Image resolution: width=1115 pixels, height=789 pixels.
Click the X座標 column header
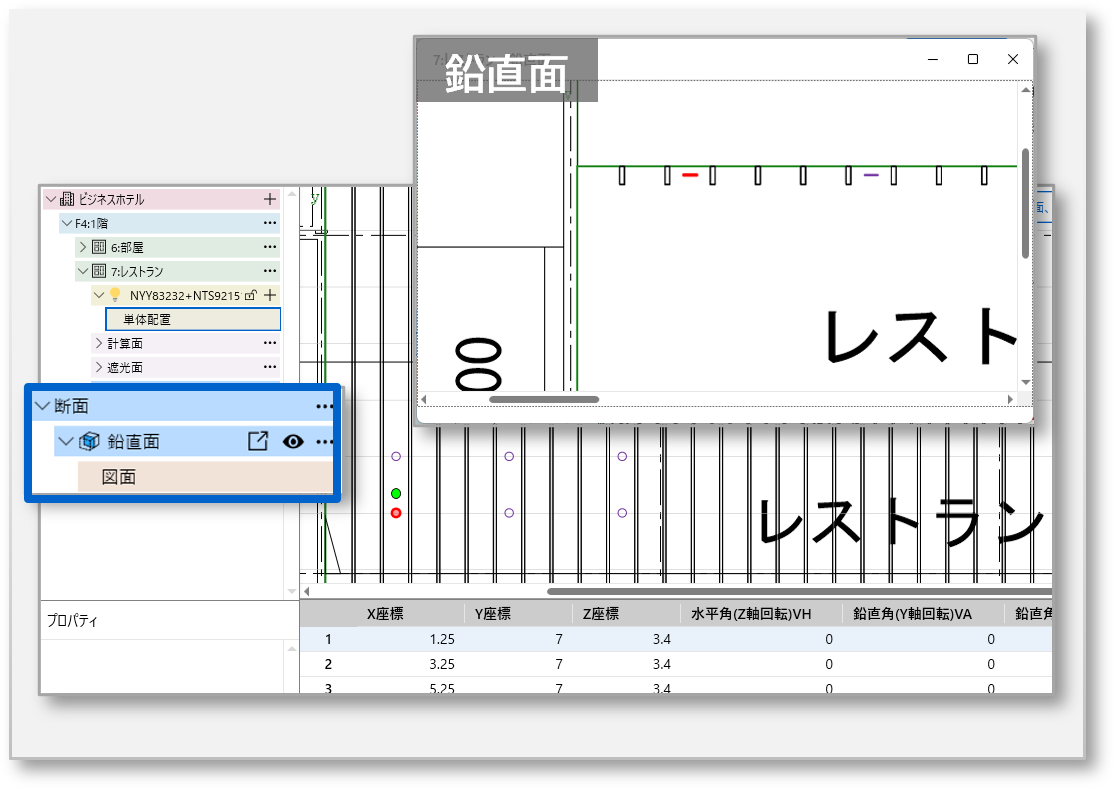coord(385,614)
